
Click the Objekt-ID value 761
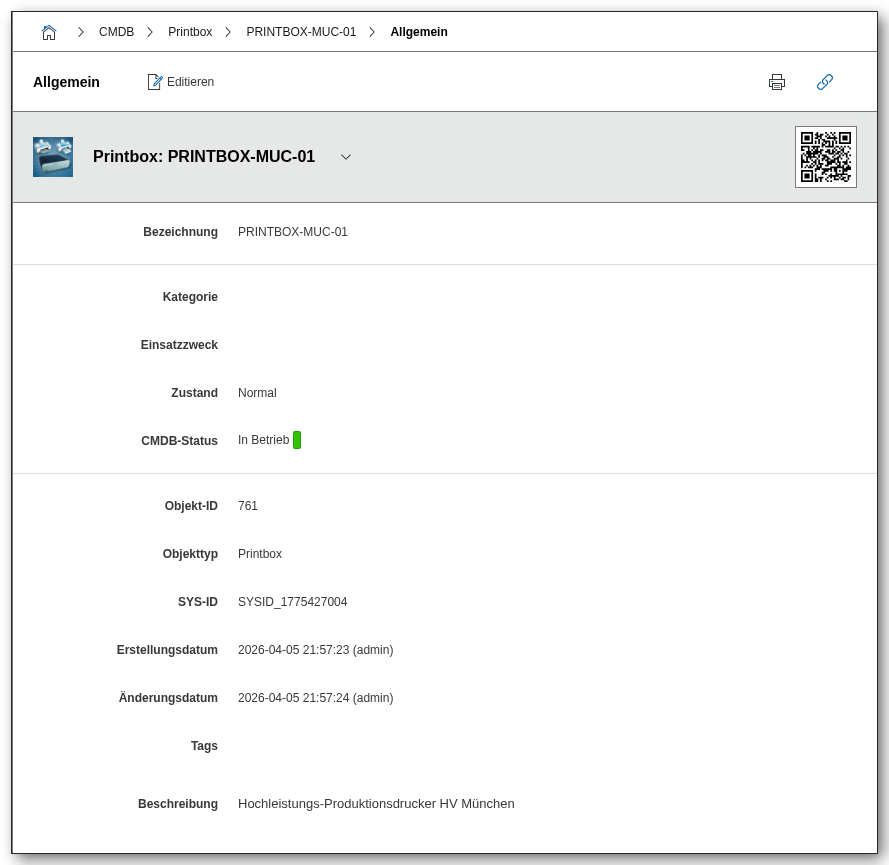(248, 506)
